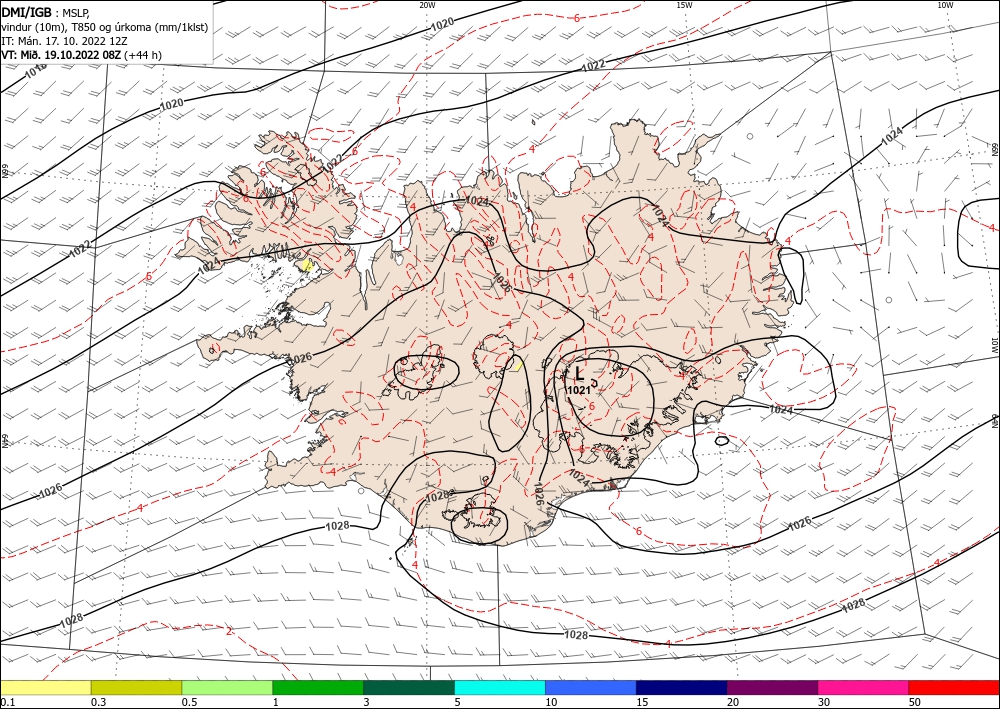Screen dimensions: 1000x709
Task: Click the olive 0.3–0.5 legend swatch
Action: pos(136,687)
